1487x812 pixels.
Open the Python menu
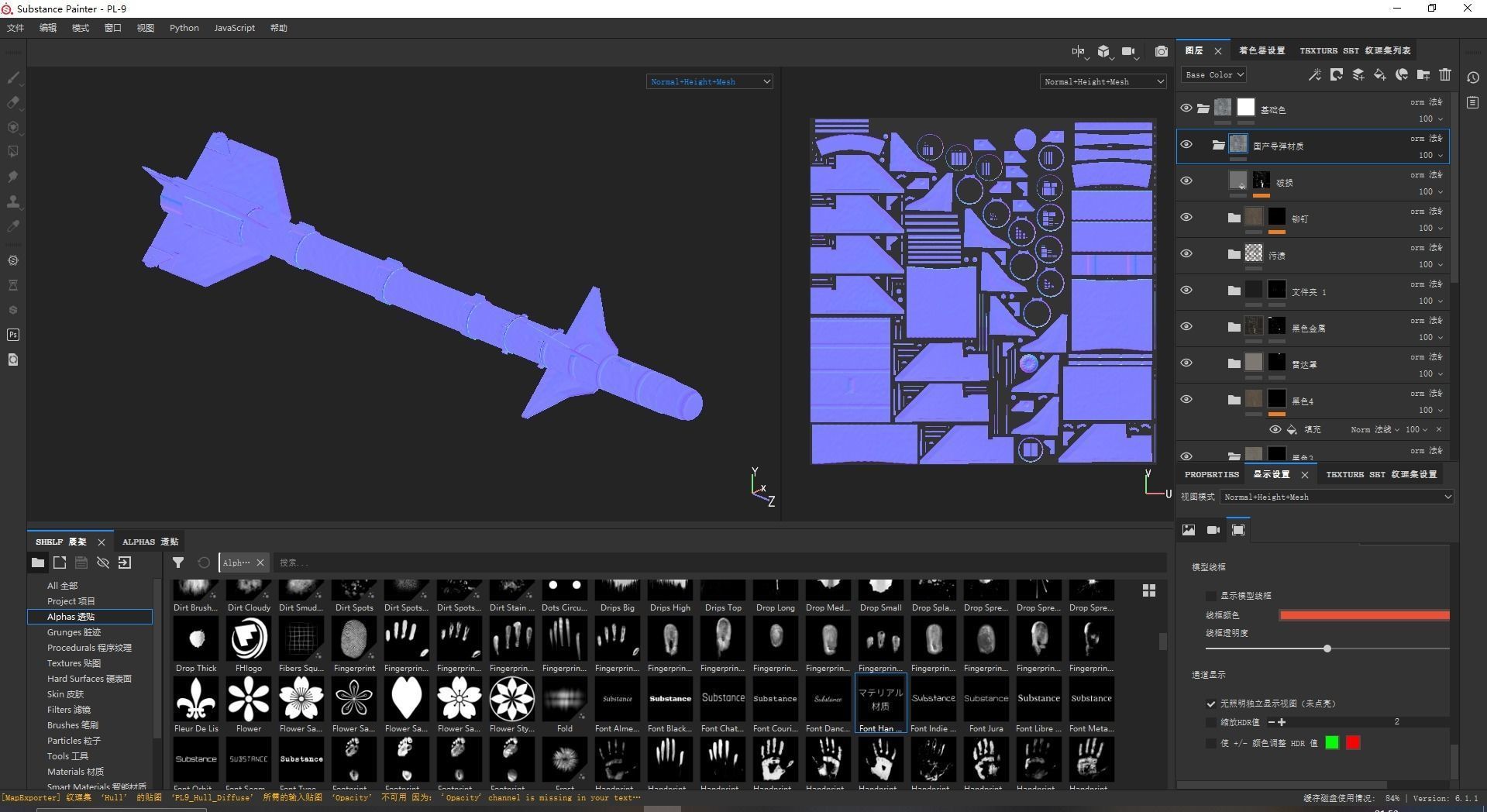[x=184, y=28]
